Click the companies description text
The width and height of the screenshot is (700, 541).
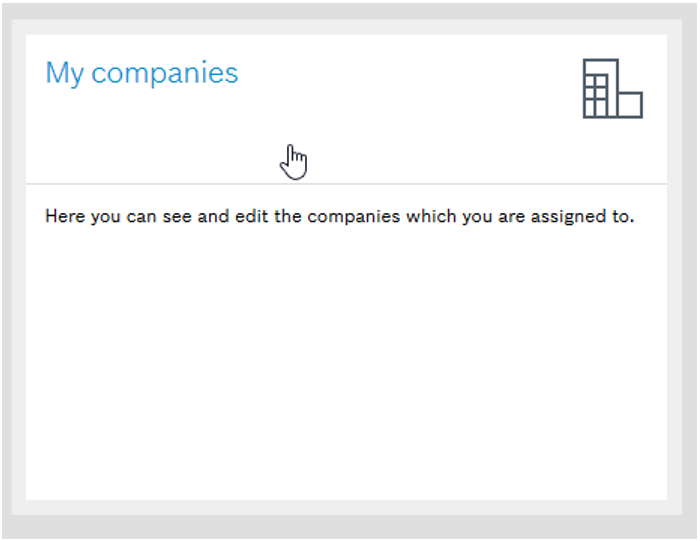pos(340,216)
